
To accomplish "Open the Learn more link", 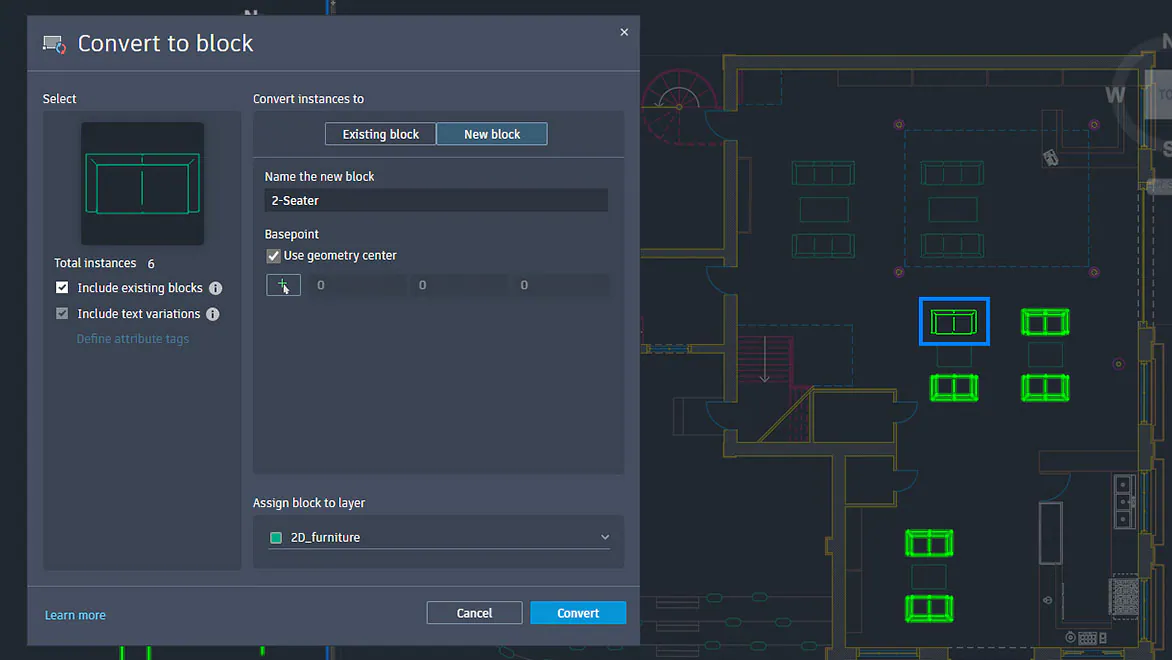I will [75, 615].
